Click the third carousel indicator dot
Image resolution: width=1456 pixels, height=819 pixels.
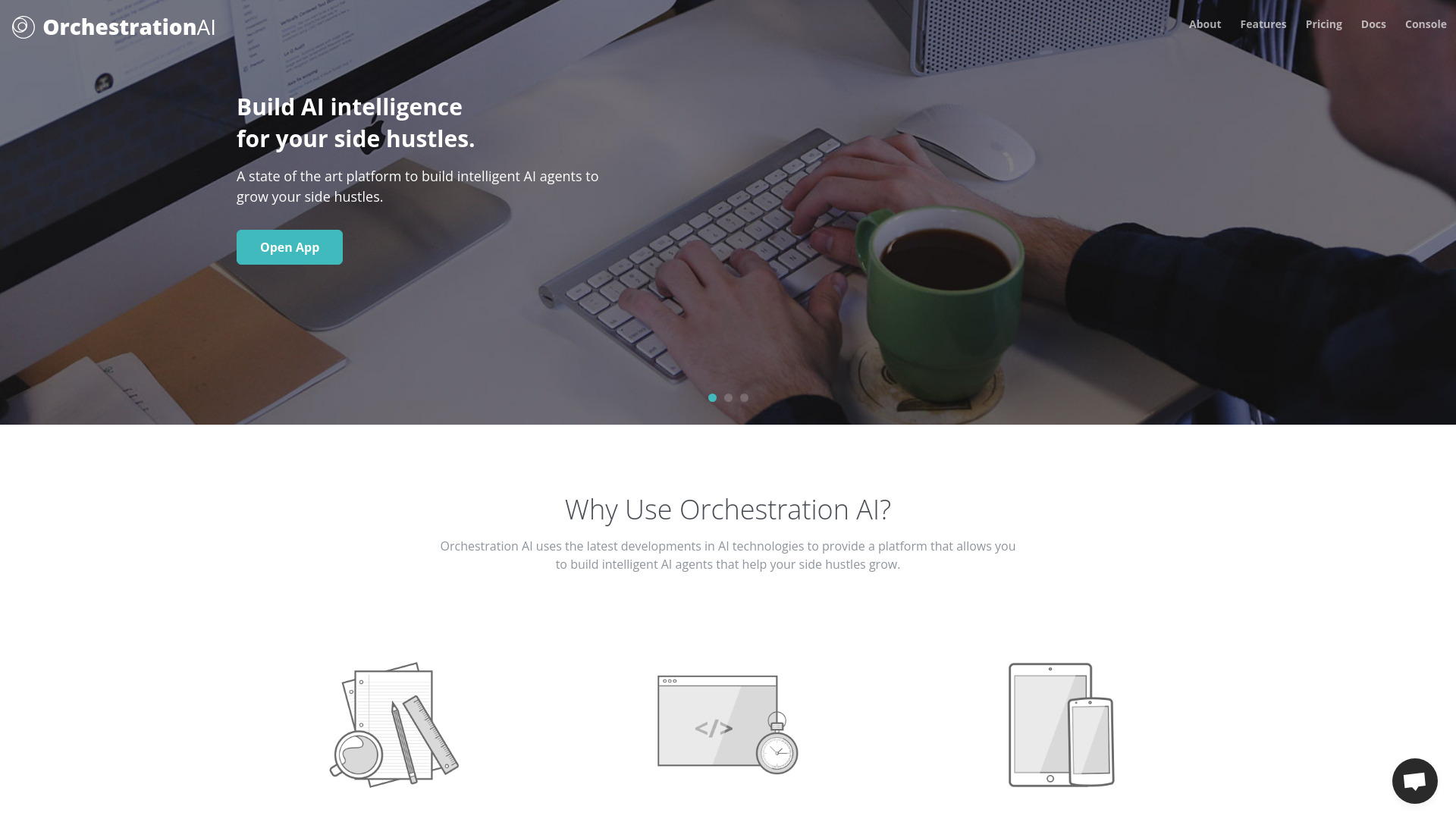(x=744, y=397)
